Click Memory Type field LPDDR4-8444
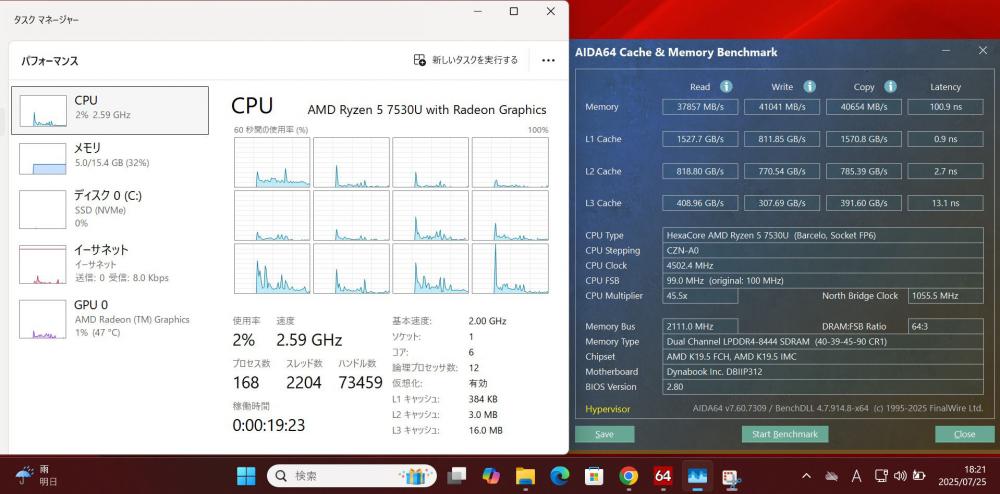This screenshot has width=1000, height=494. tap(822, 341)
